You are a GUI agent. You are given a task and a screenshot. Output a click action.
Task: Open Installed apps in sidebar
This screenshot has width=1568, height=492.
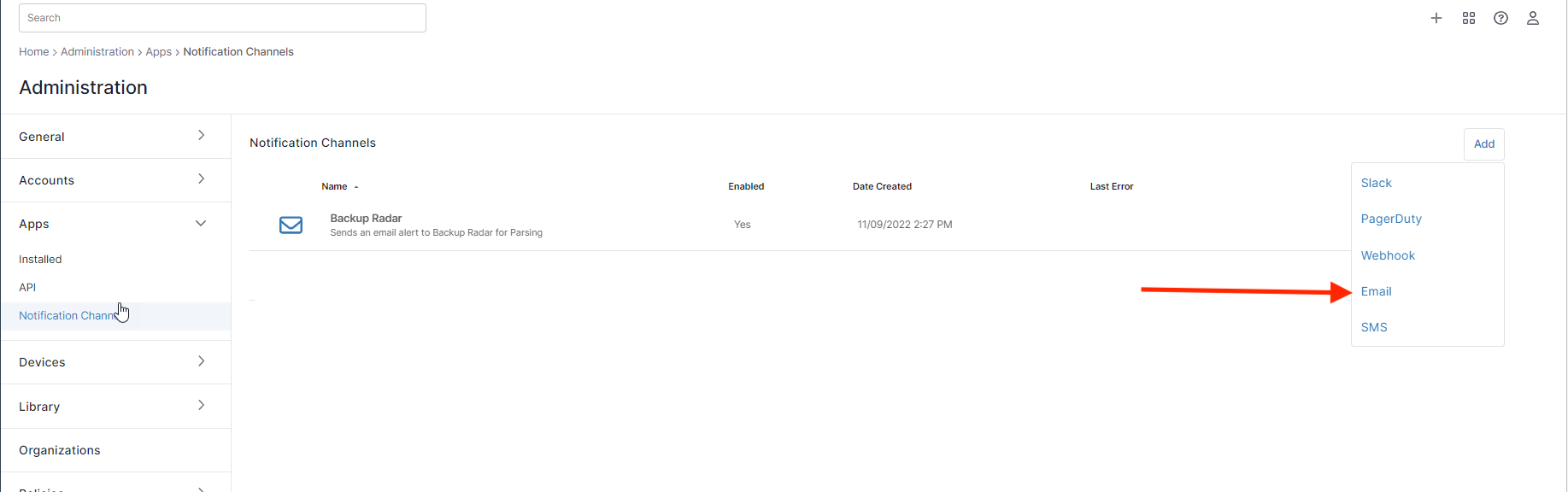click(40, 260)
